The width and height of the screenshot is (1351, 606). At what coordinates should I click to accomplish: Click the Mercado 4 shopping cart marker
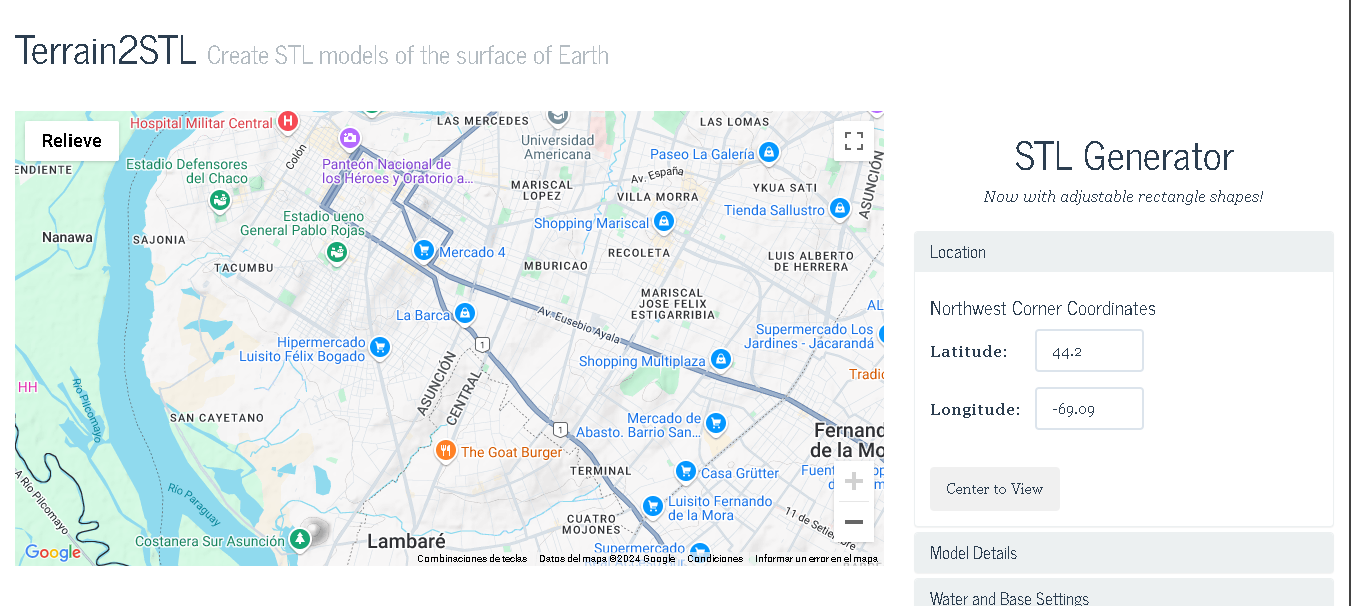click(423, 250)
